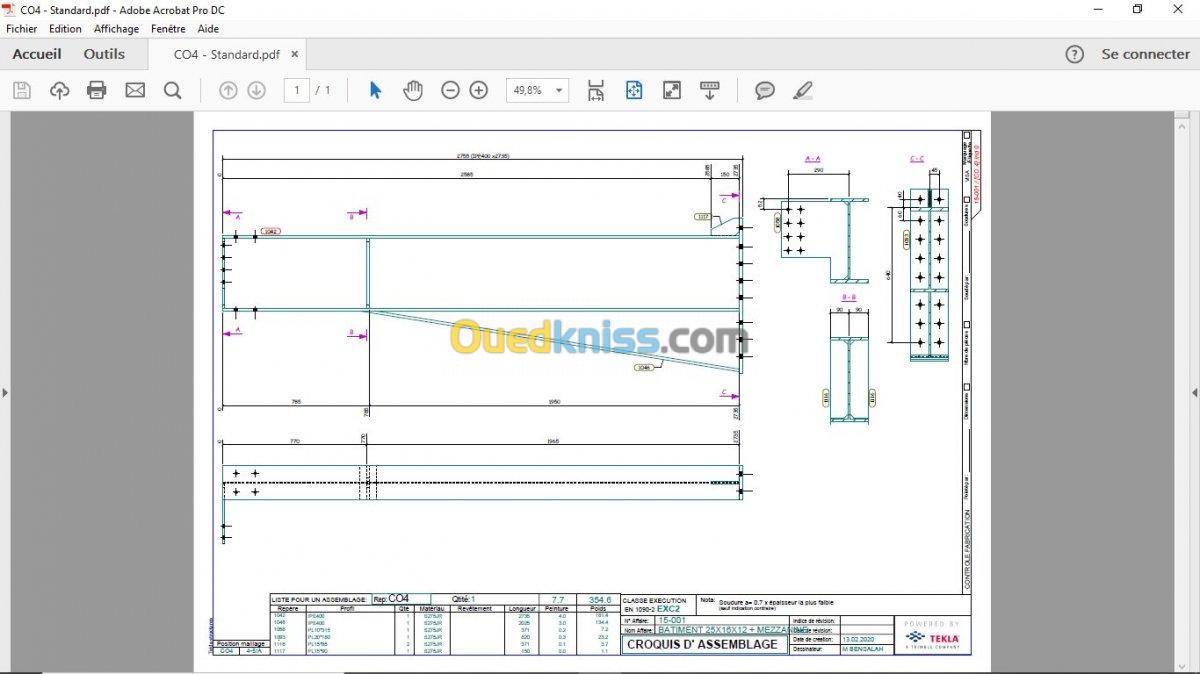Activate the hand pan tool
The image size is (1200, 674).
point(413,90)
